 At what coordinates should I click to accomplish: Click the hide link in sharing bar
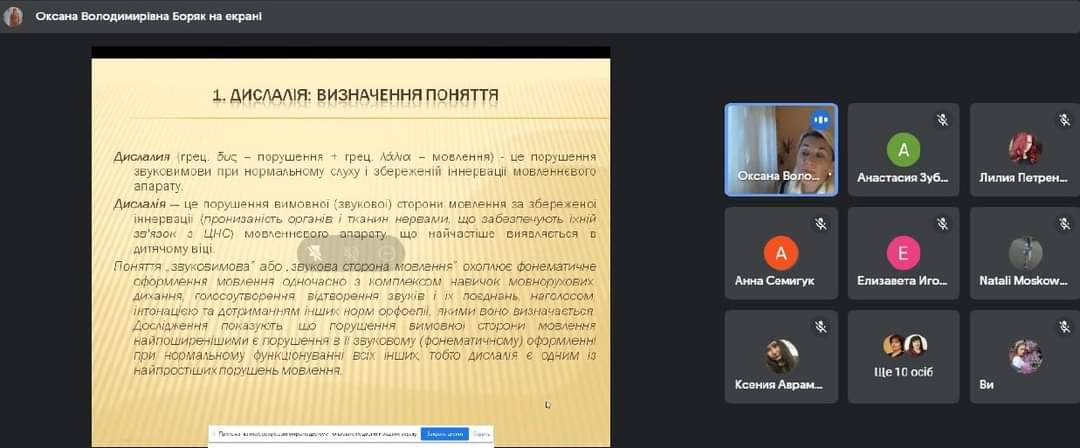click(x=481, y=435)
